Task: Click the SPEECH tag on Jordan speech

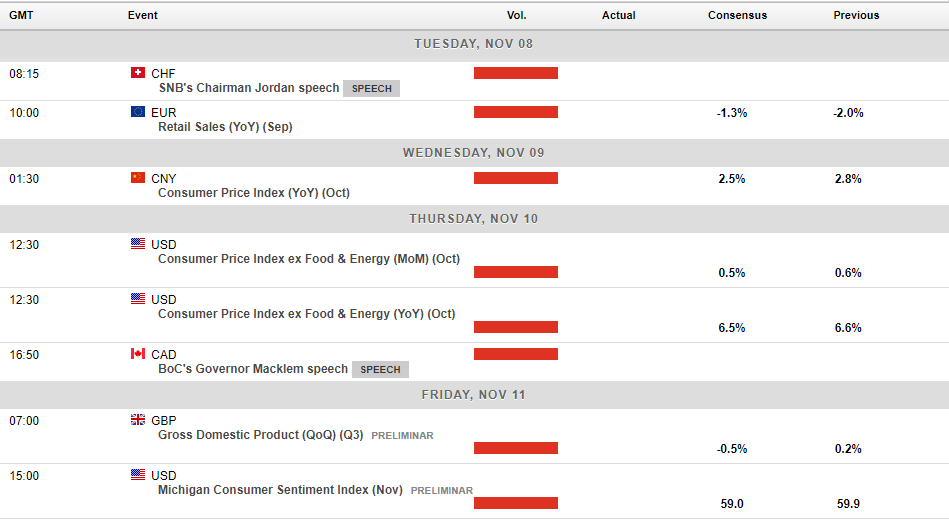Action: coord(372,88)
